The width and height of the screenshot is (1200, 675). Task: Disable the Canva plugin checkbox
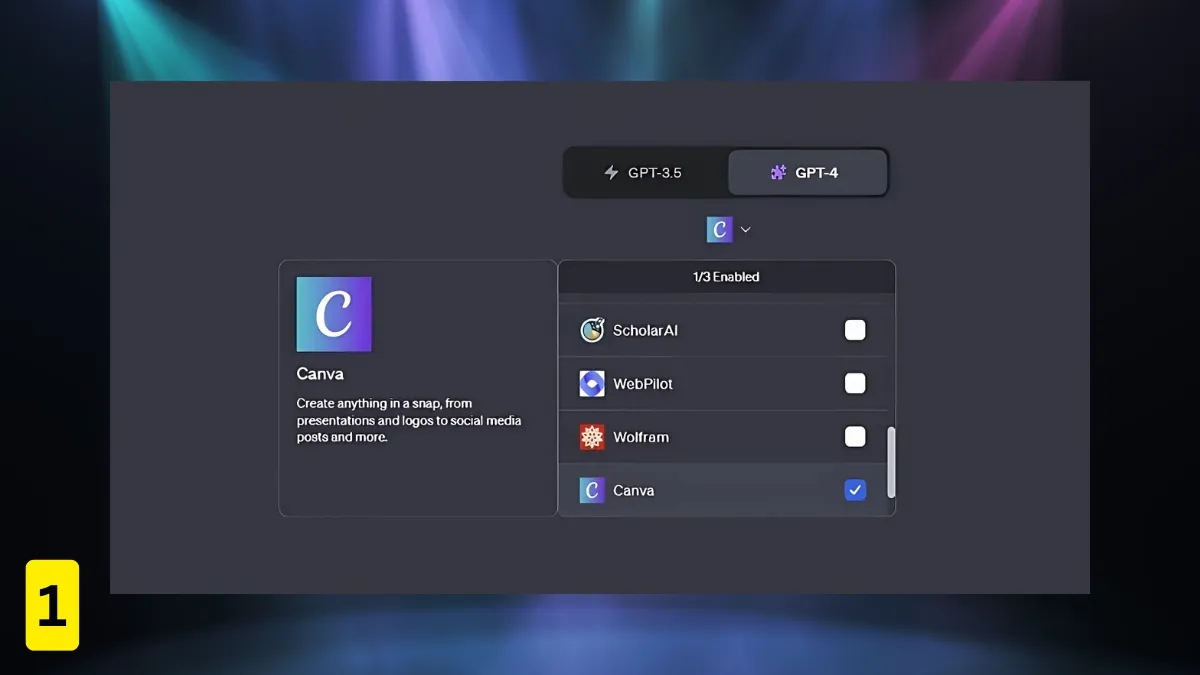(855, 490)
